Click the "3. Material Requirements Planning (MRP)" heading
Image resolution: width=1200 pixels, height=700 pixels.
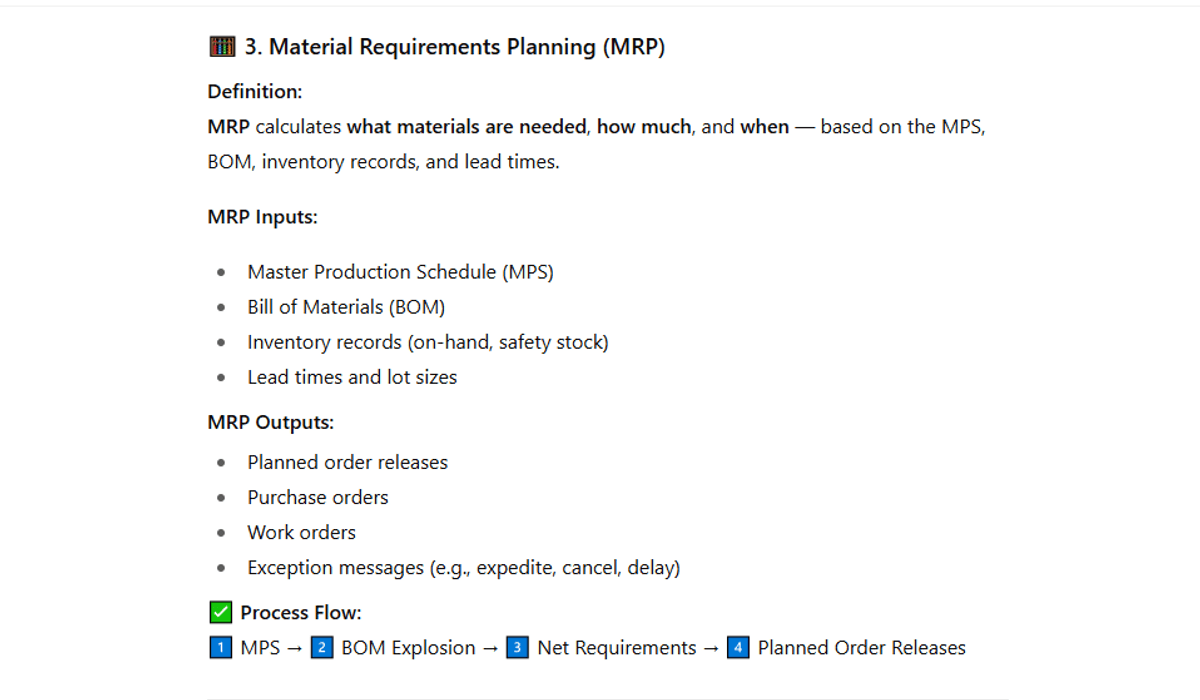454,47
